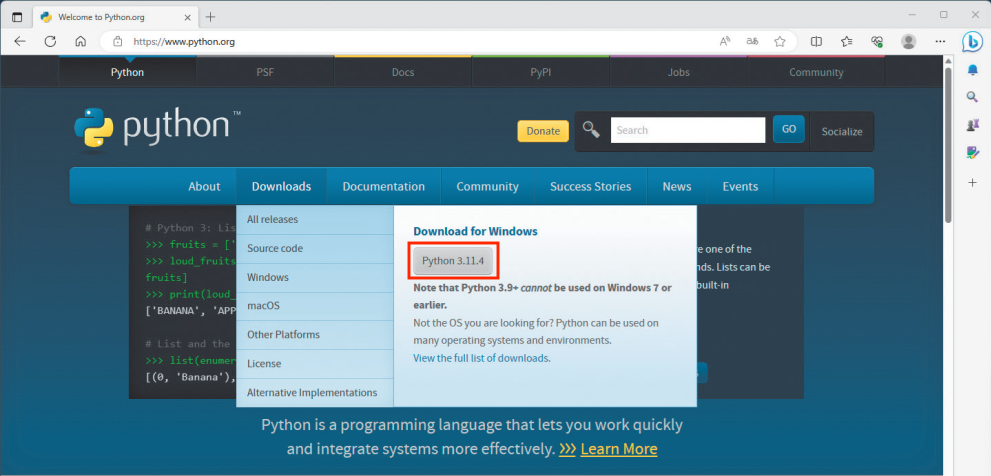Switch to the Community top tab

(x=816, y=72)
